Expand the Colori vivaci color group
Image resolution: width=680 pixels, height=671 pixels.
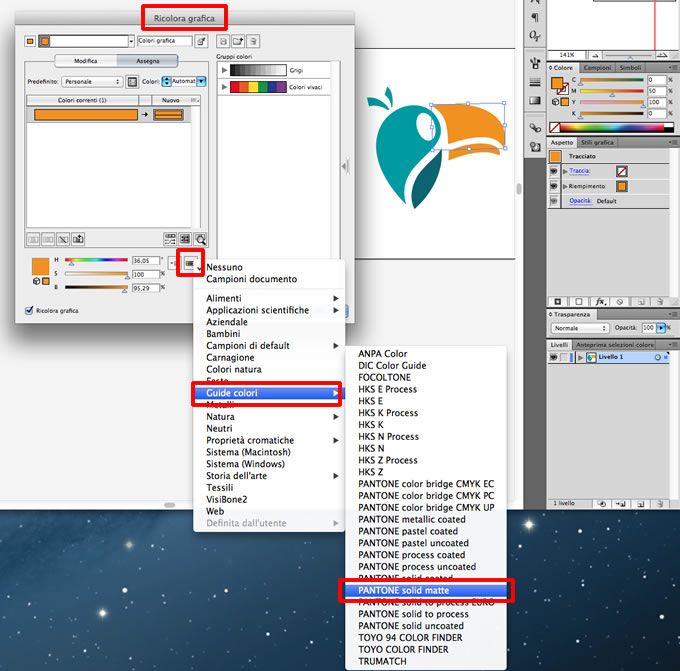224,87
